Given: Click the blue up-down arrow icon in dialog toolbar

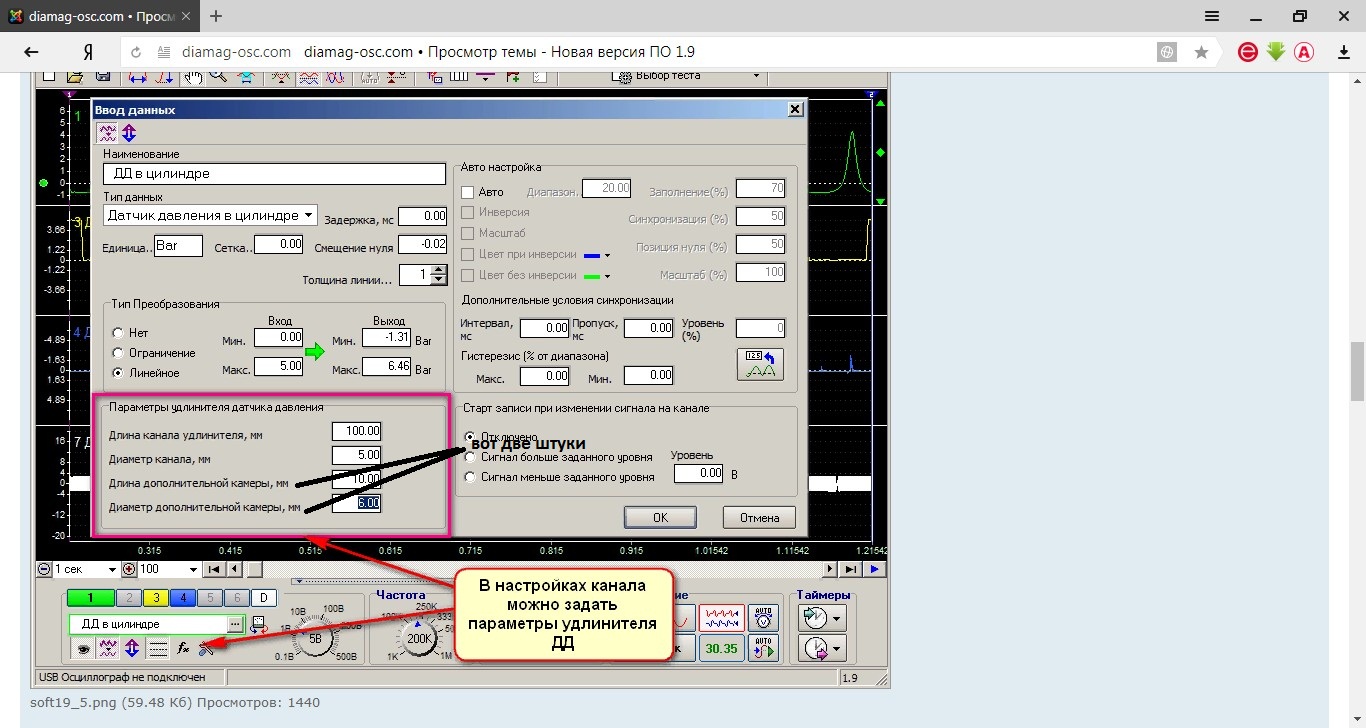Looking at the screenshot, I should tap(129, 132).
